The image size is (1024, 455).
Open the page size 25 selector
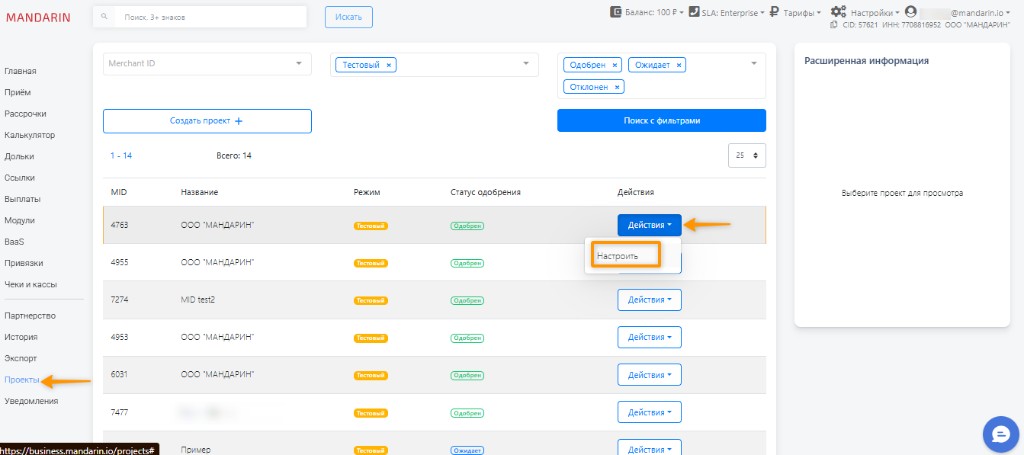pyautogui.click(x=747, y=155)
